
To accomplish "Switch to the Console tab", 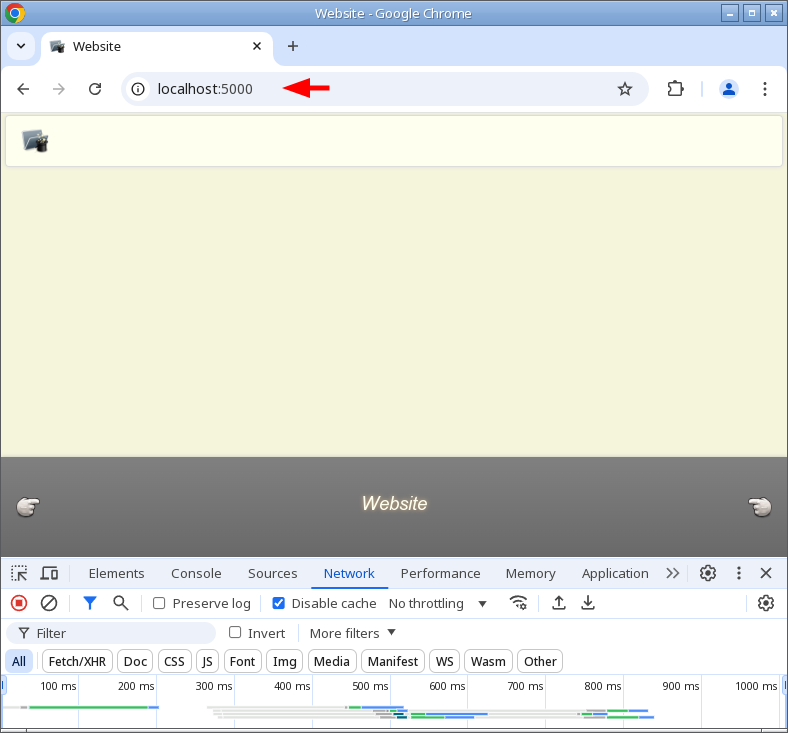I will (196, 573).
